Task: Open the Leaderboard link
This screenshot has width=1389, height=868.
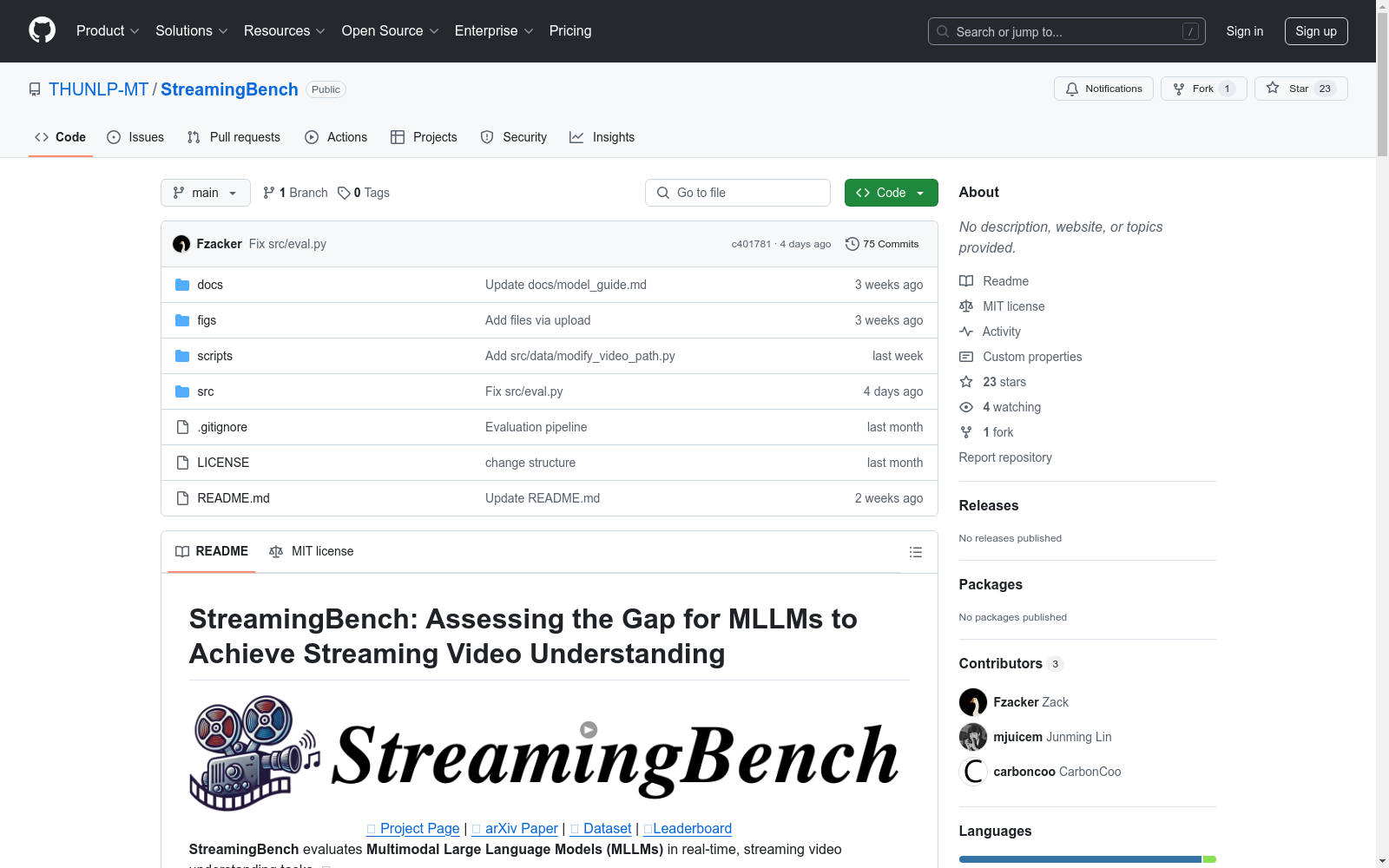Action: (x=688, y=828)
